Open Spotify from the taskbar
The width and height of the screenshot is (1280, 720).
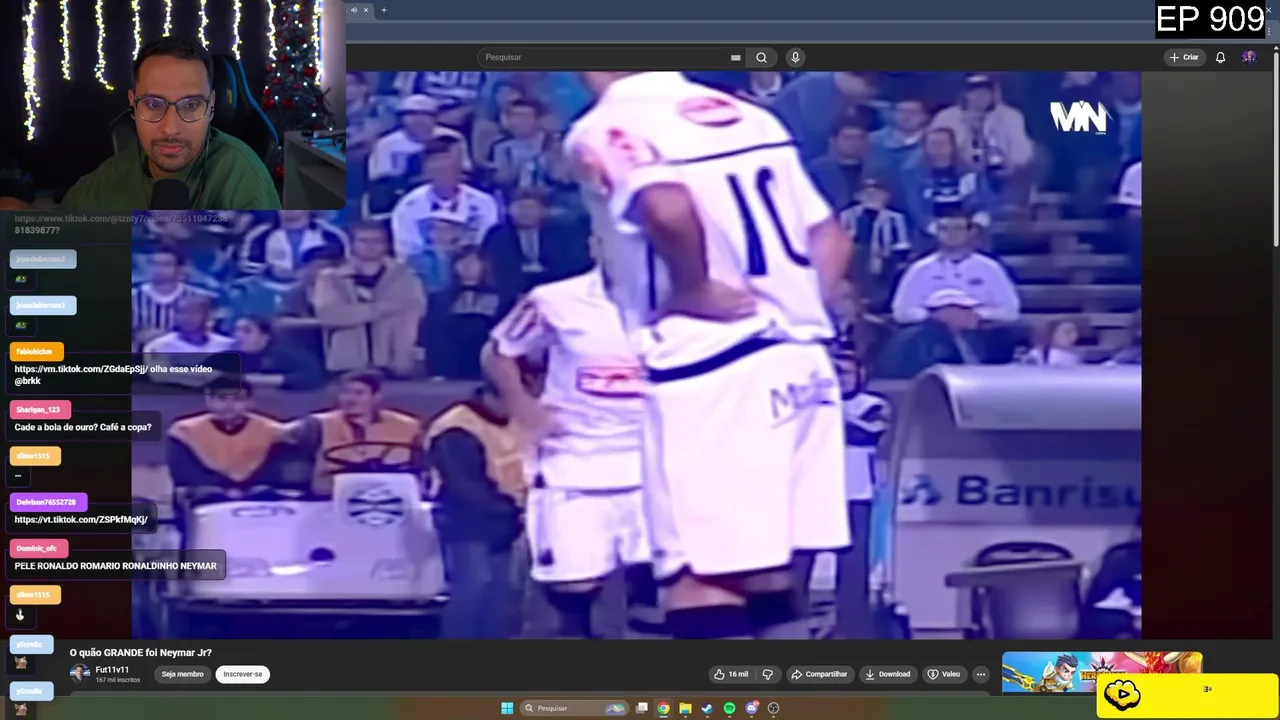click(x=729, y=708)
